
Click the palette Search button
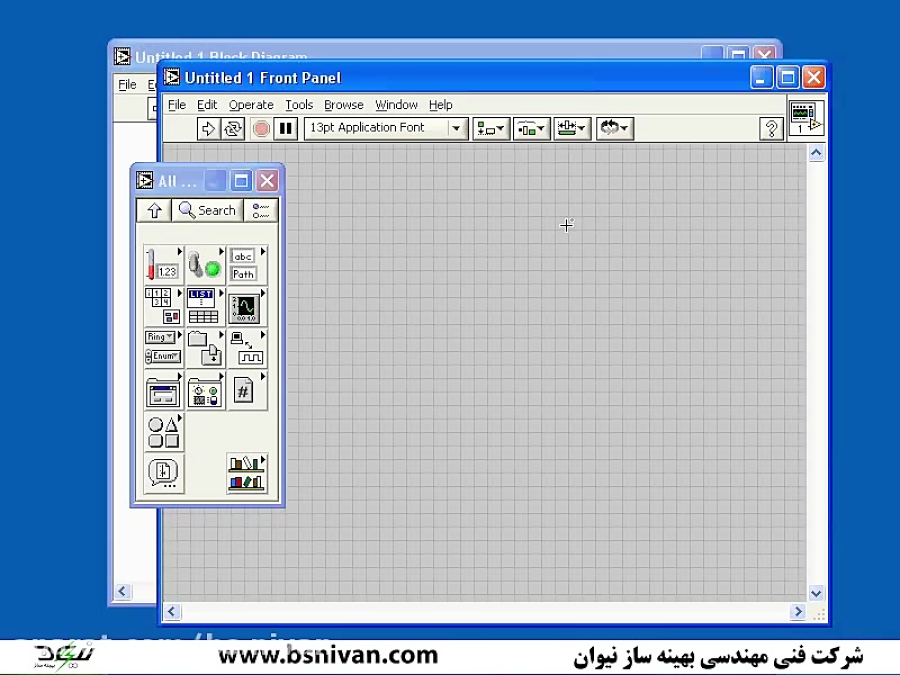207,211
